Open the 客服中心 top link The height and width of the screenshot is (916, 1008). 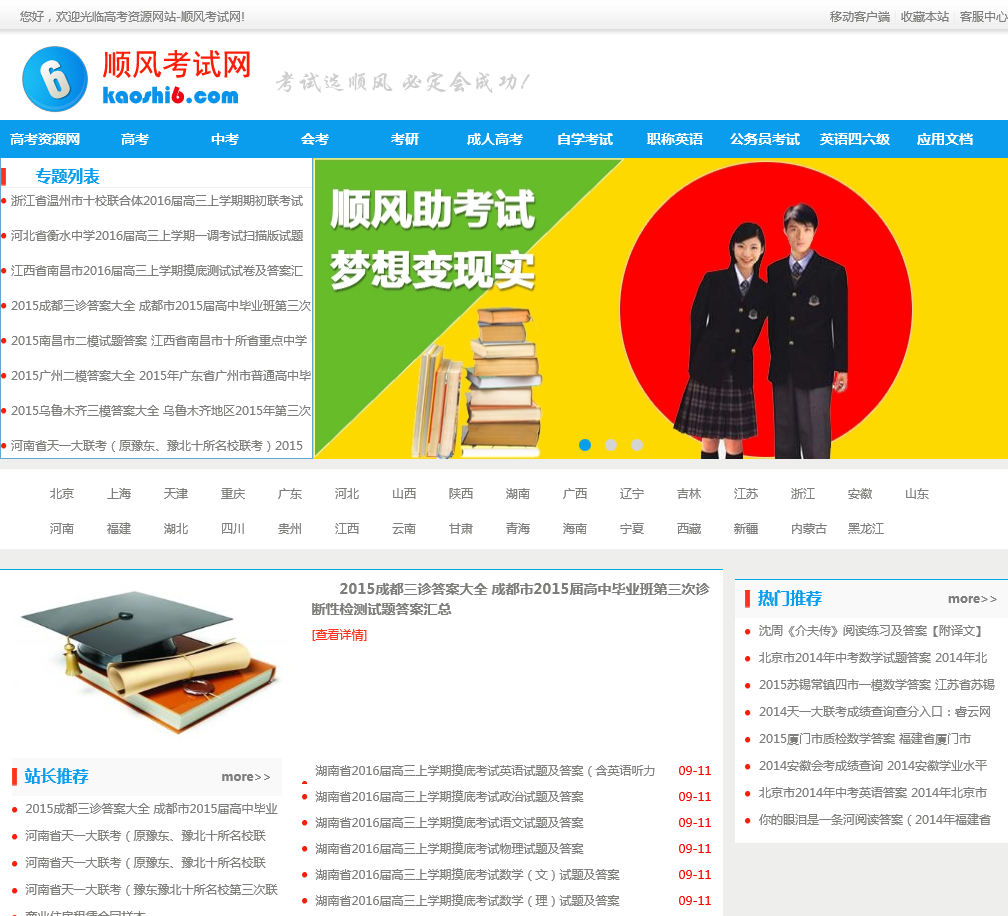(984, 17)
